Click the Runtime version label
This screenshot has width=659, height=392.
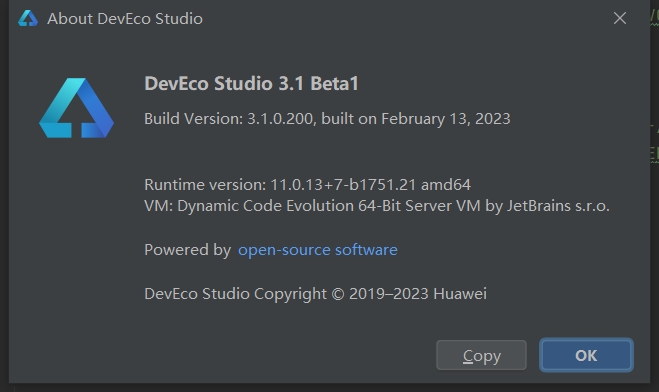(x=205, y=185)
